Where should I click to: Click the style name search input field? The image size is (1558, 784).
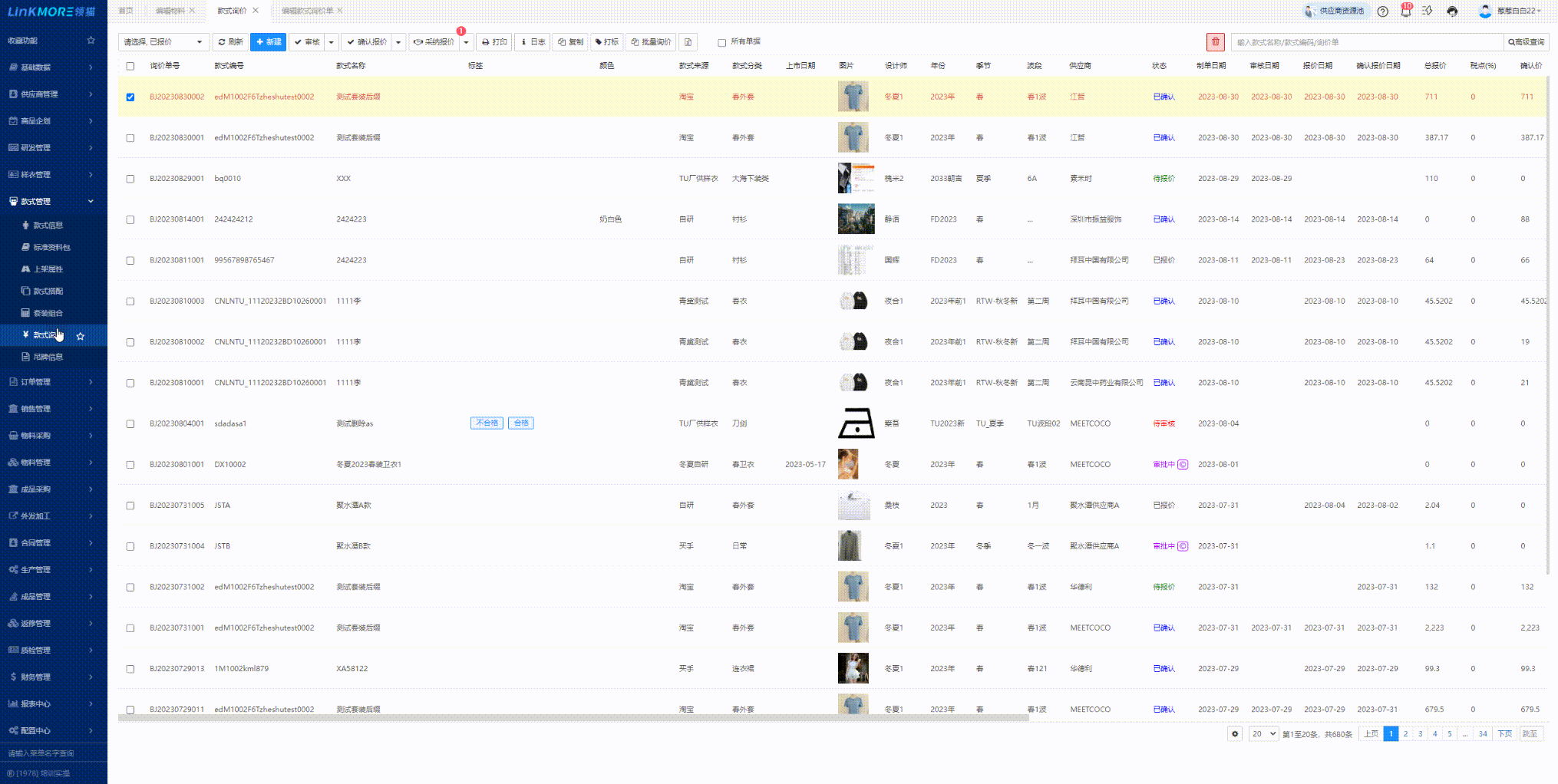coord(1366,42)
